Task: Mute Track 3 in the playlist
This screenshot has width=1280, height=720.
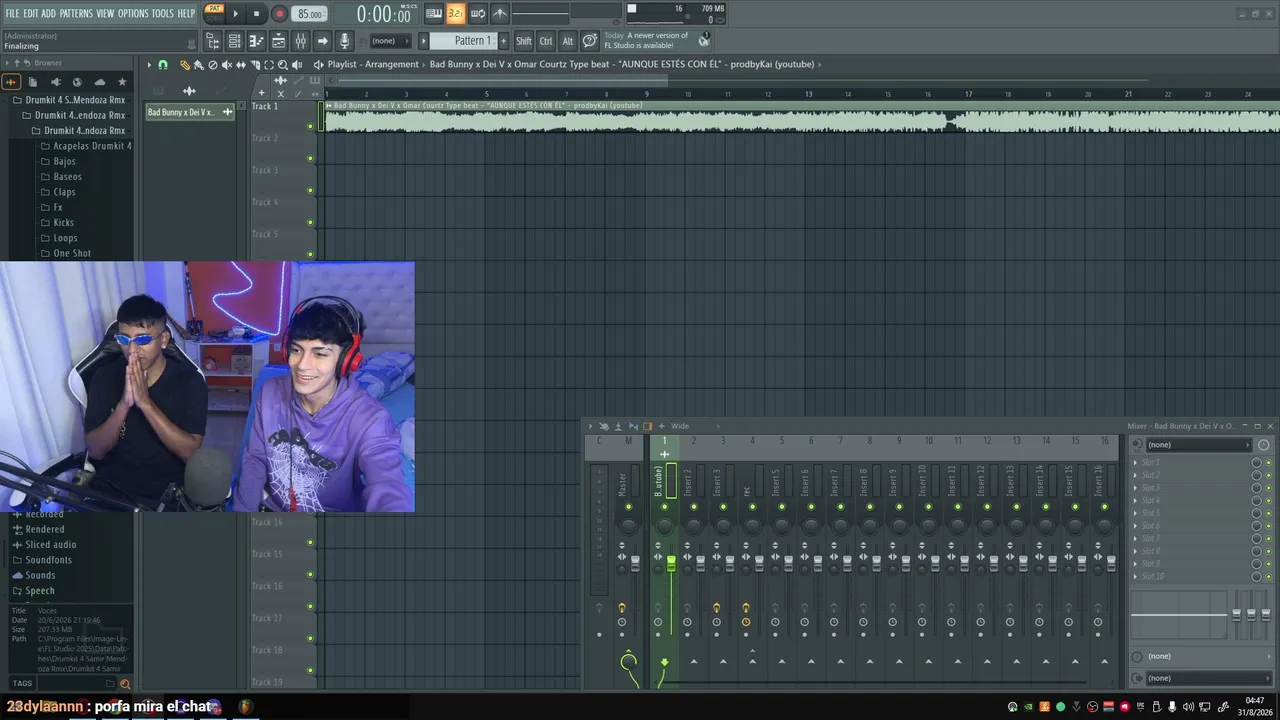Action: click(x=310, y=190)
